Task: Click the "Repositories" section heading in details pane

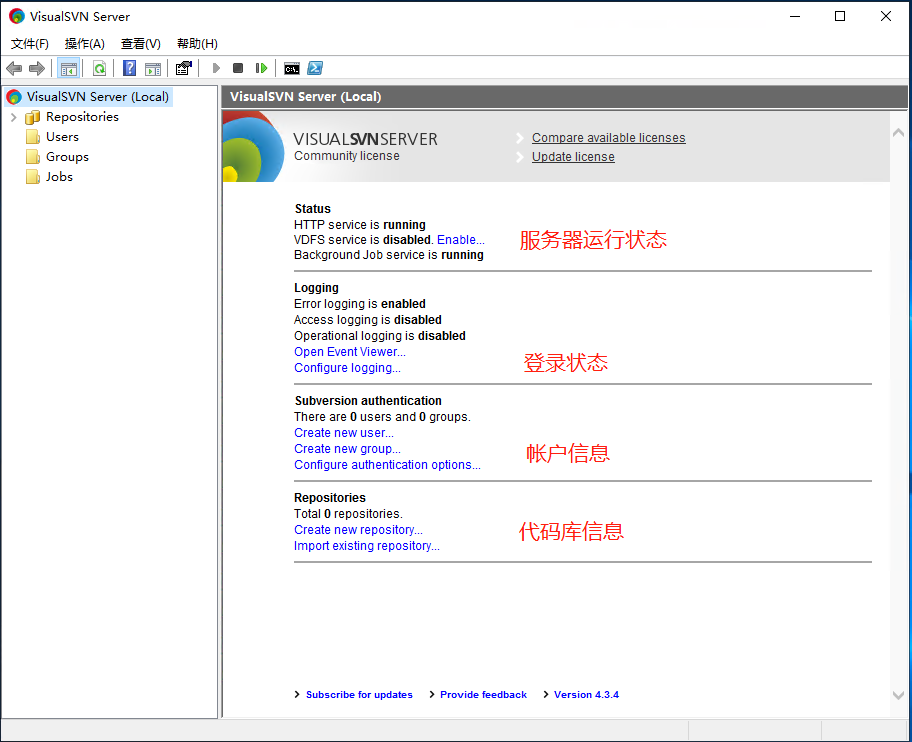Action: pos(330,498)
